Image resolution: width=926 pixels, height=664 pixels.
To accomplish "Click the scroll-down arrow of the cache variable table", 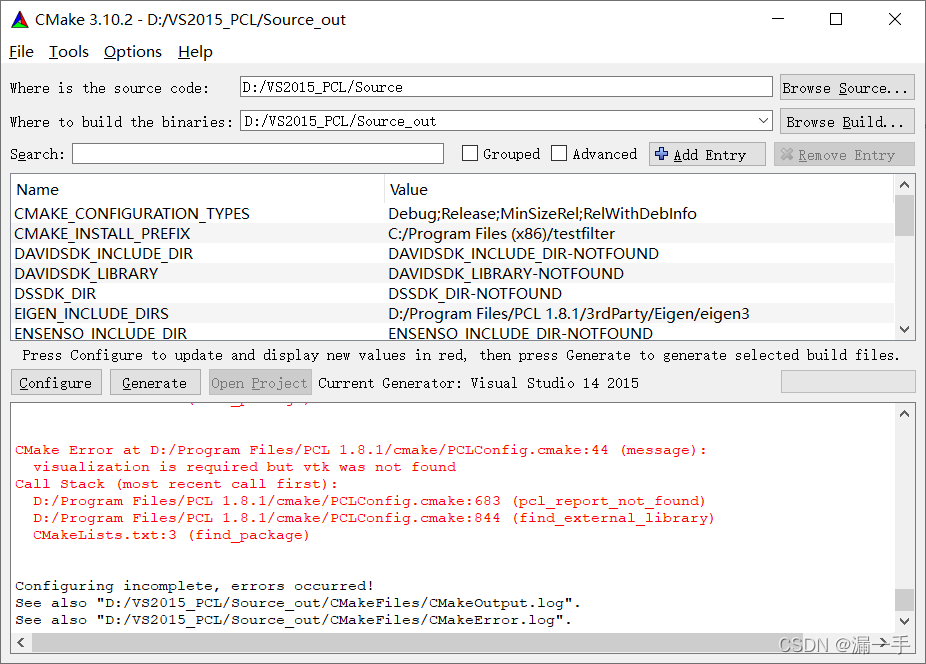I will coord(904,330).
